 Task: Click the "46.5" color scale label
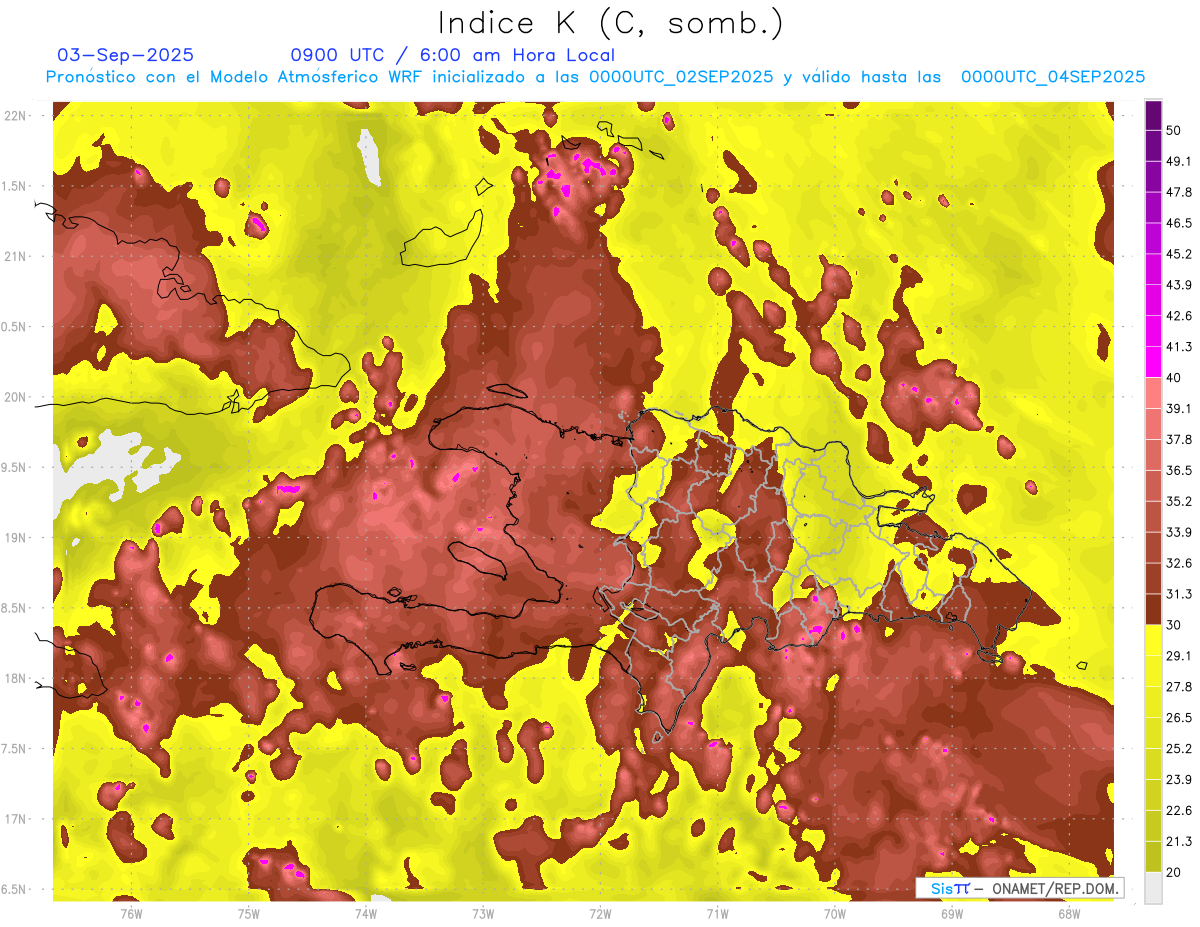1178,223
